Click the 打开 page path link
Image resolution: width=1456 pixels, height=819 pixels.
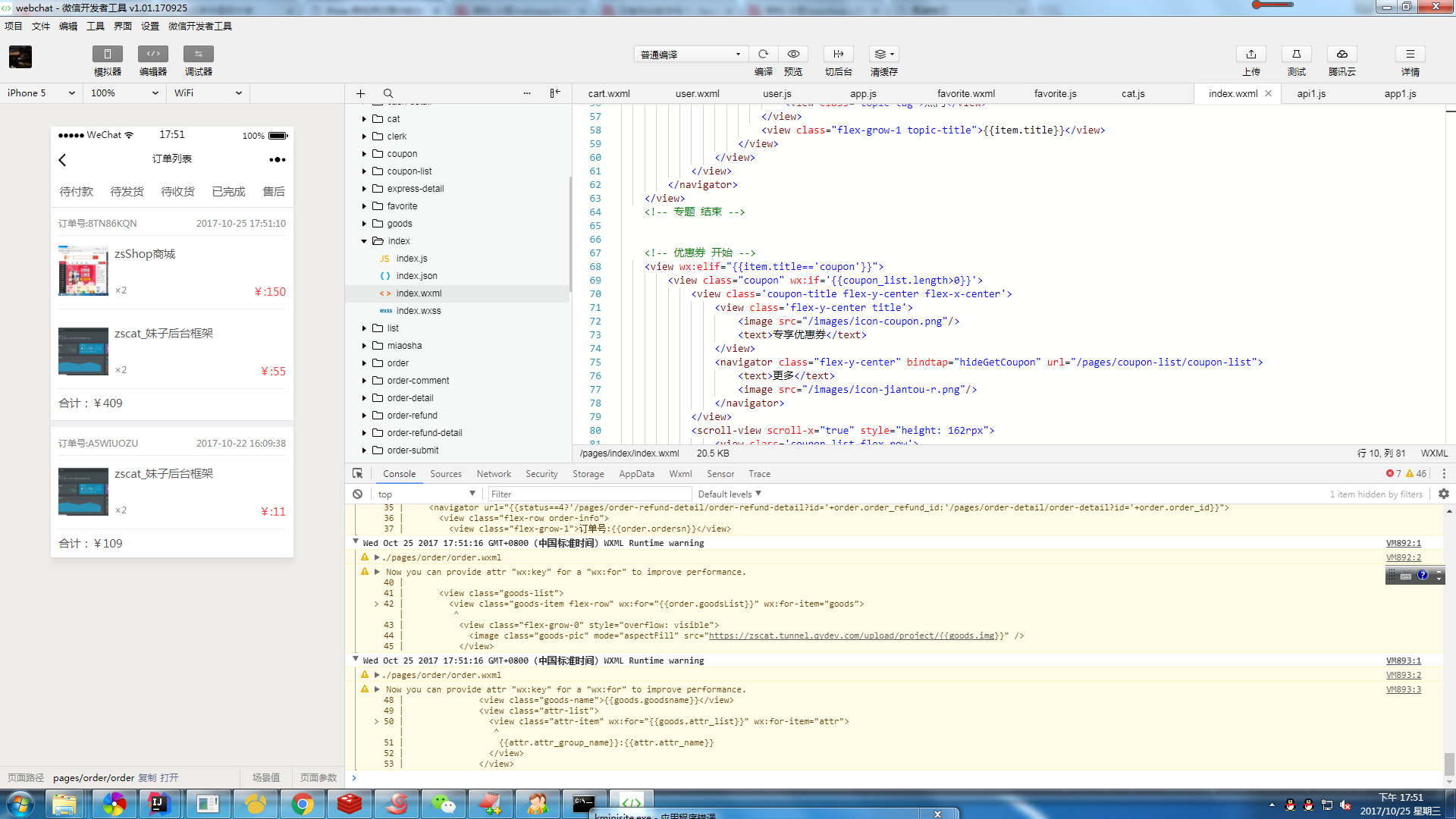click(169, 778)
